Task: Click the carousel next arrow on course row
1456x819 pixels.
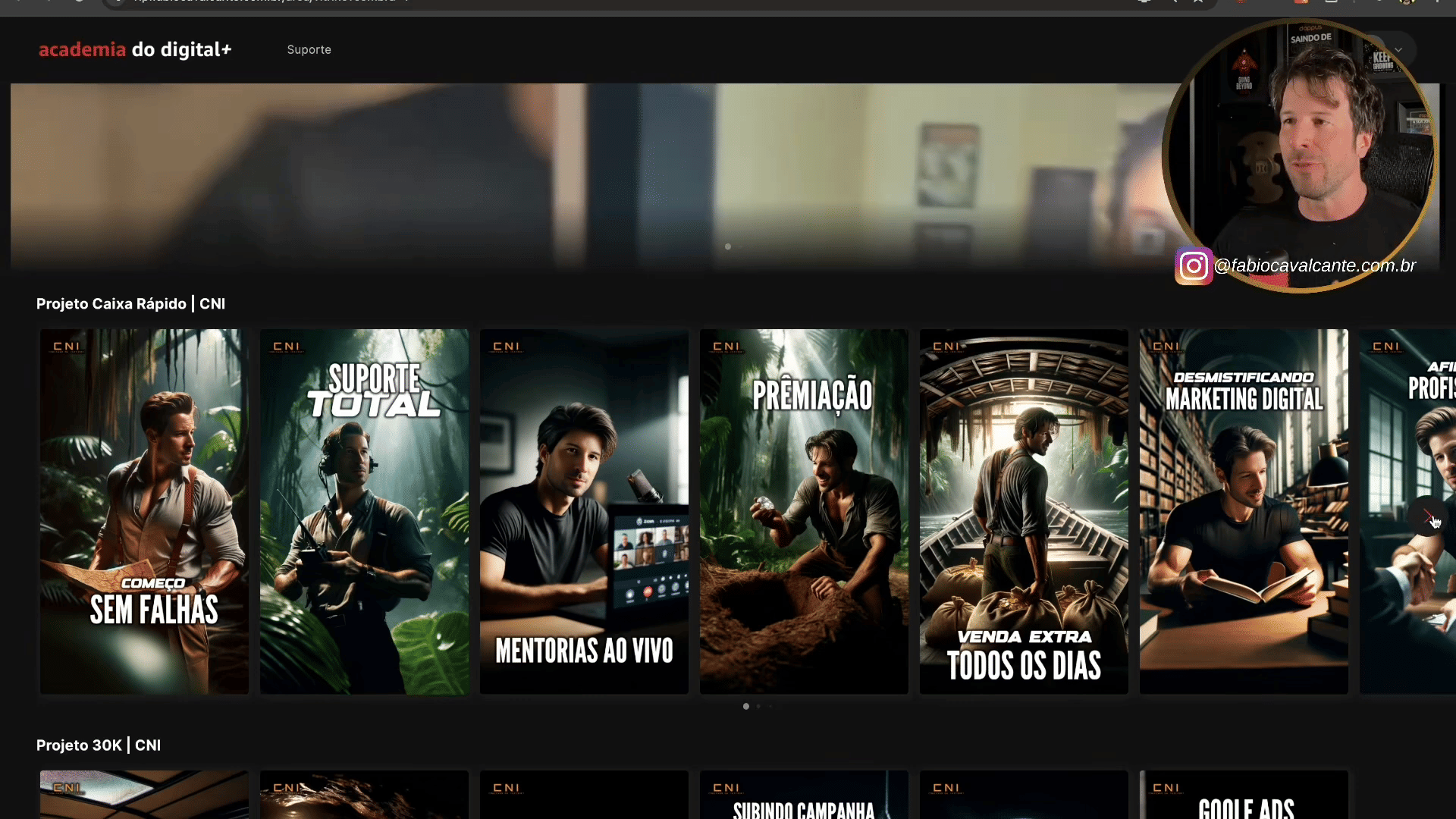Action: (1429, 517)
